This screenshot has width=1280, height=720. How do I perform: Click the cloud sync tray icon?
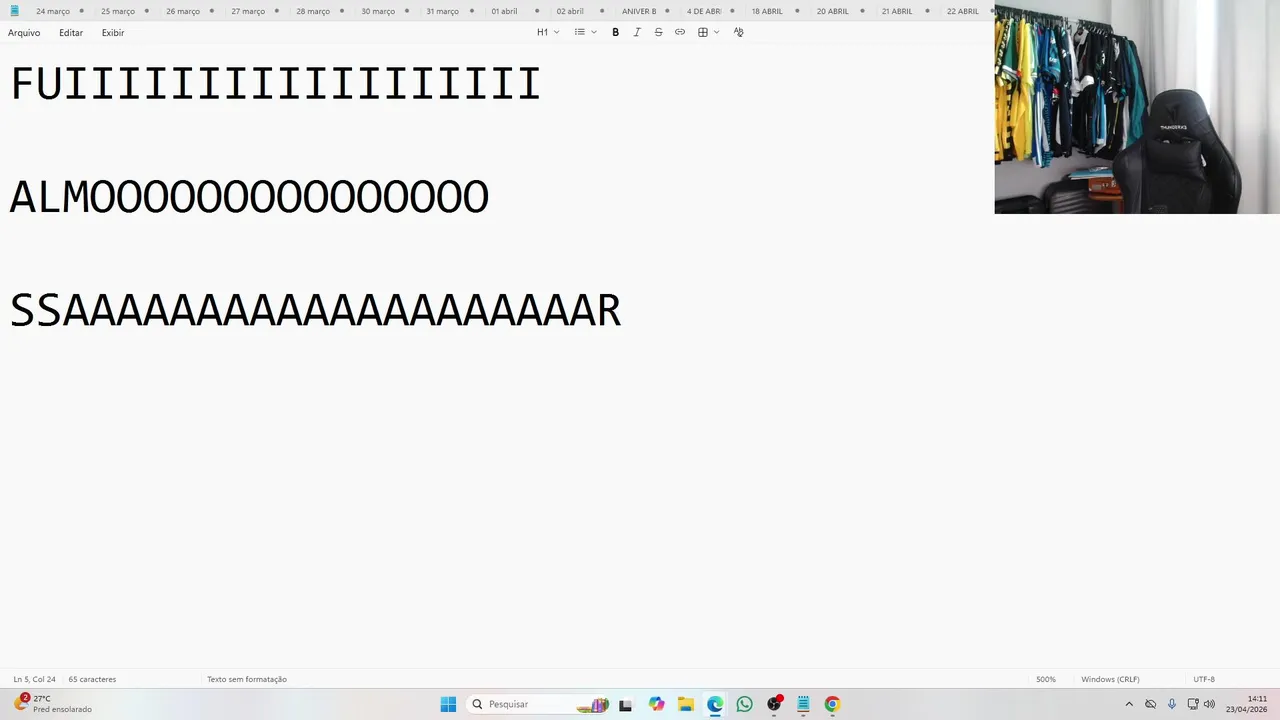click(1150, 704)
